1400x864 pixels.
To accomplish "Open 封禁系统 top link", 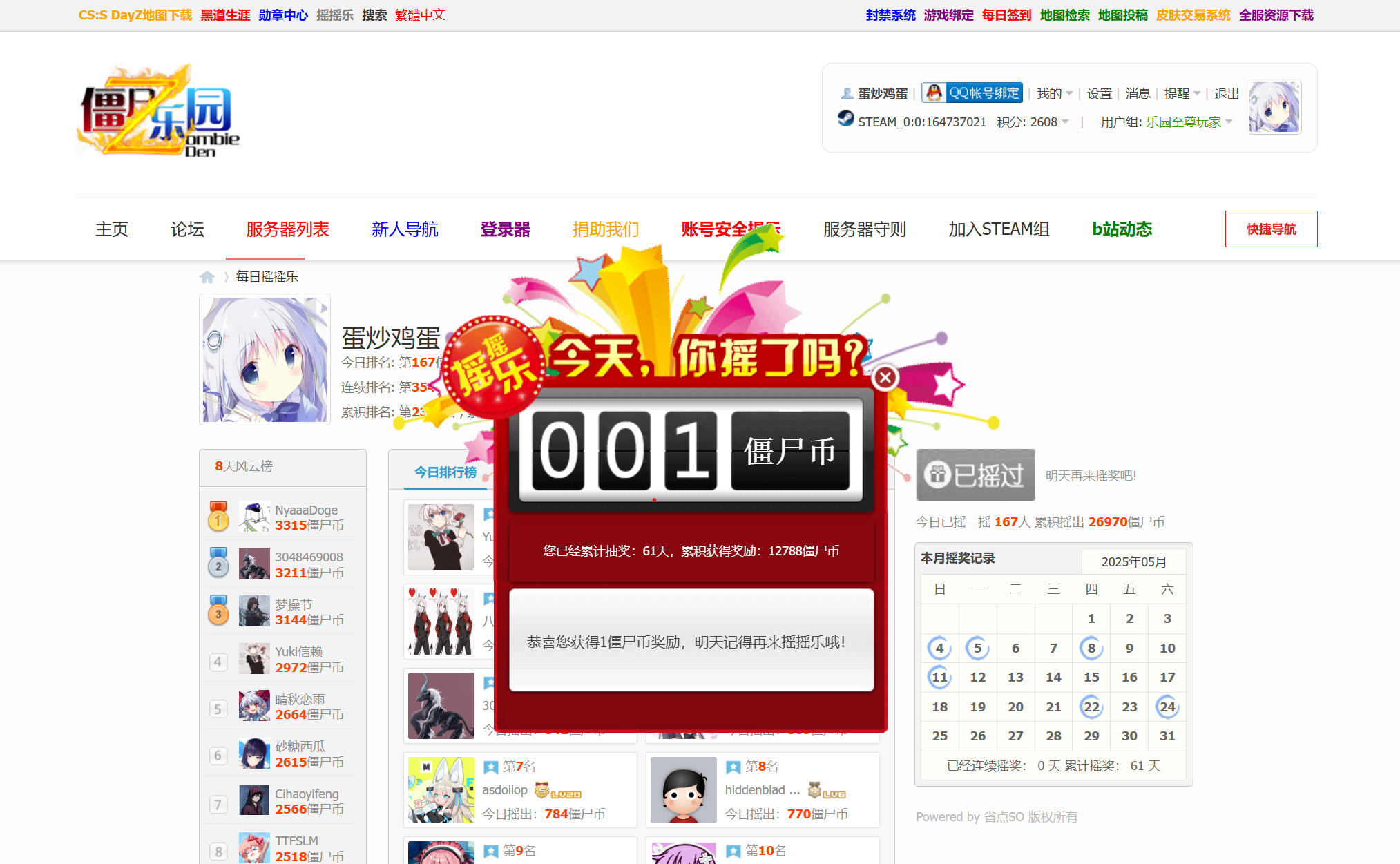I will coord(891,15).
